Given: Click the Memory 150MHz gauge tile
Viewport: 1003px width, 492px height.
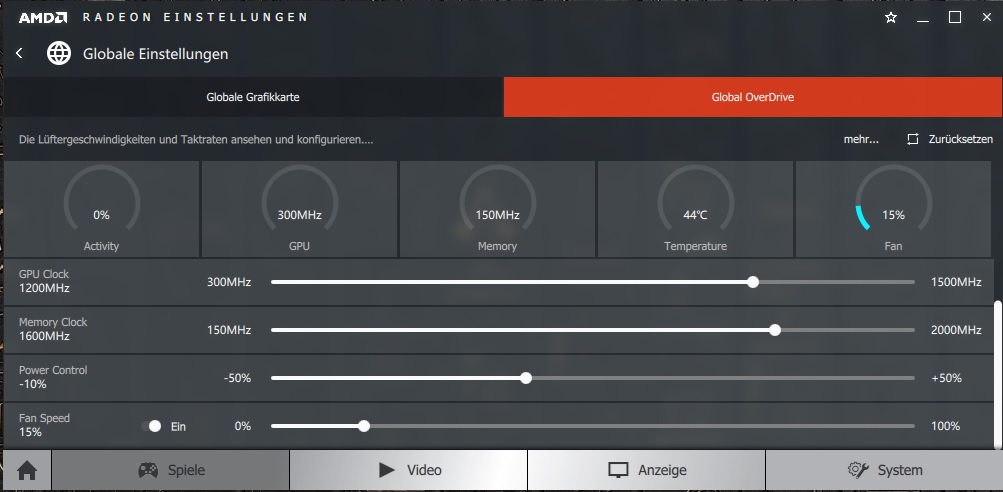Looking at the screenshot, I should point(497,209).
